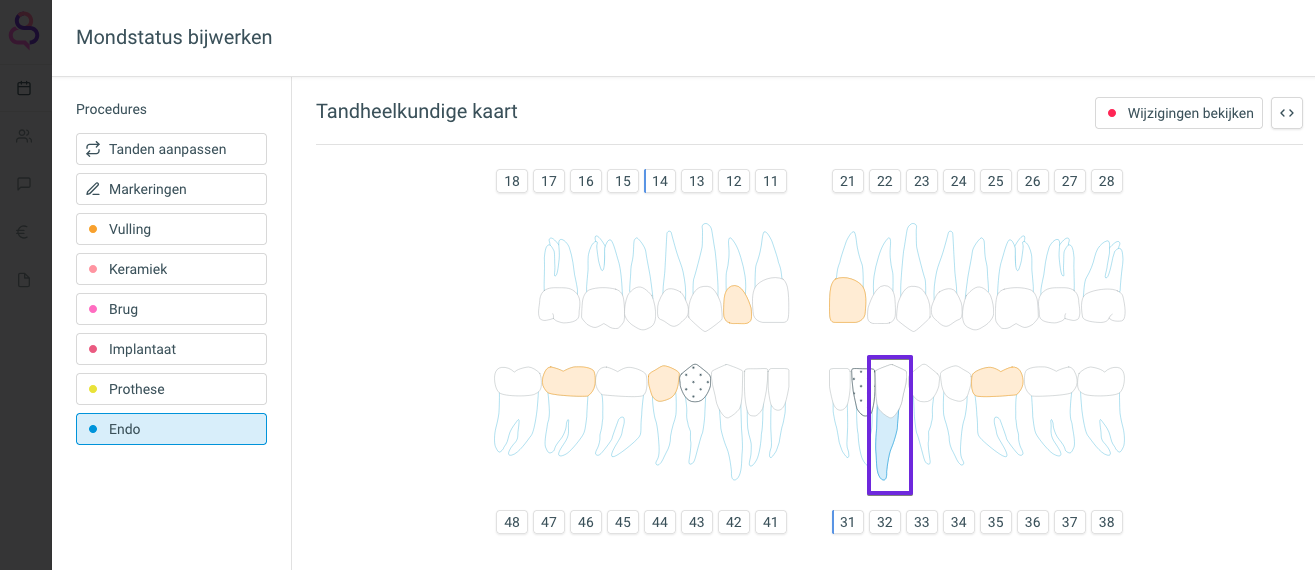Select the Tanden aanpassen swap procedure

point(171,149)
